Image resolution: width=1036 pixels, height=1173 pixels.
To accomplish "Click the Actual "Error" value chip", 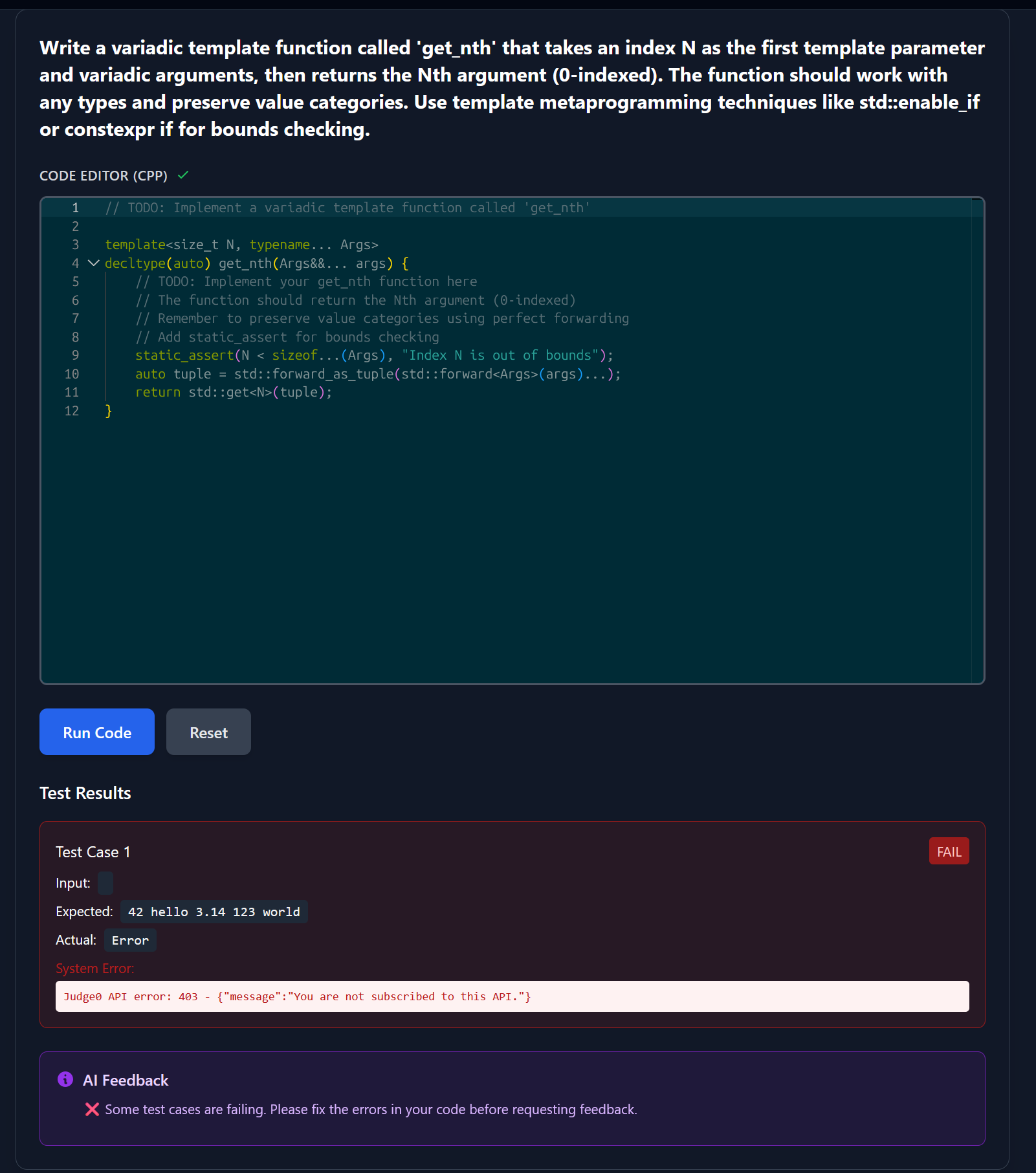I will (x=130, y=940).
